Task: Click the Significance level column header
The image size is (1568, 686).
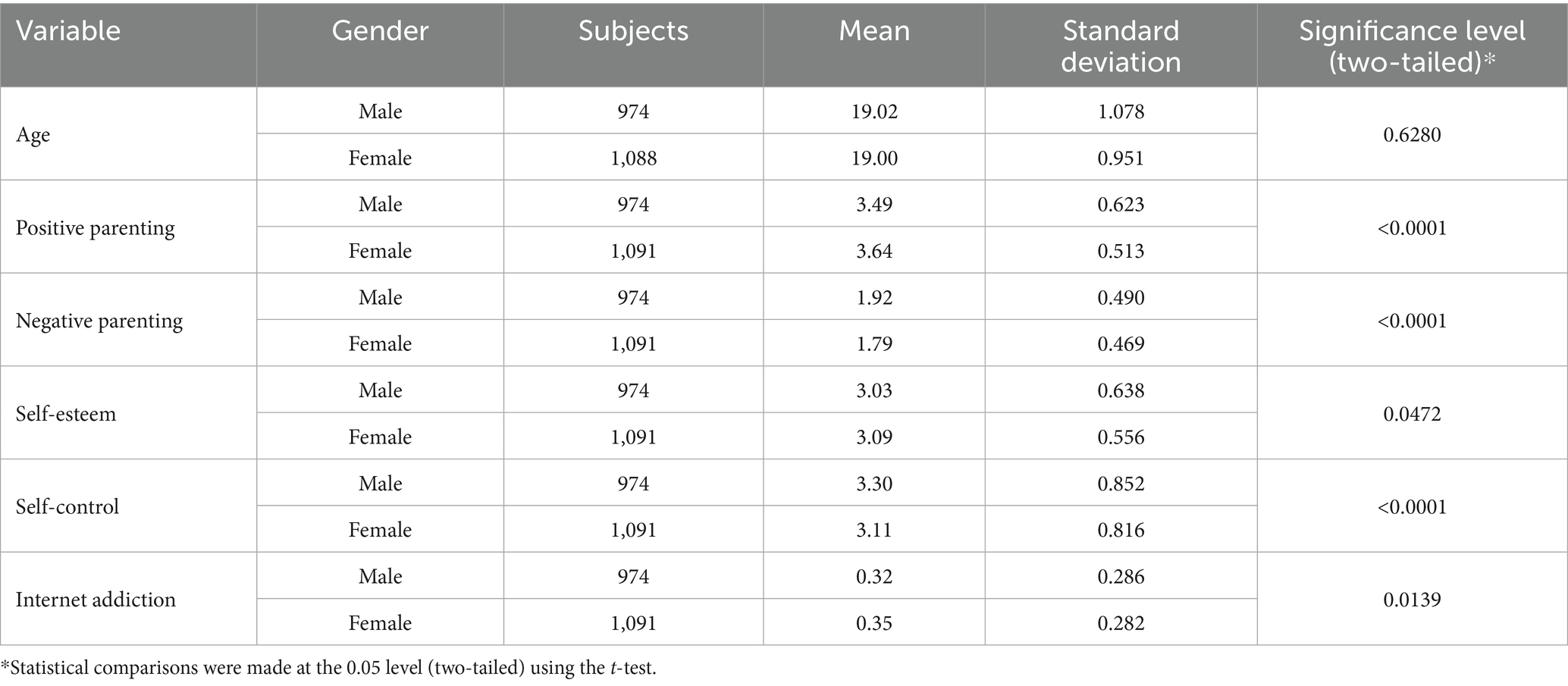Action: pos(1412,46)
